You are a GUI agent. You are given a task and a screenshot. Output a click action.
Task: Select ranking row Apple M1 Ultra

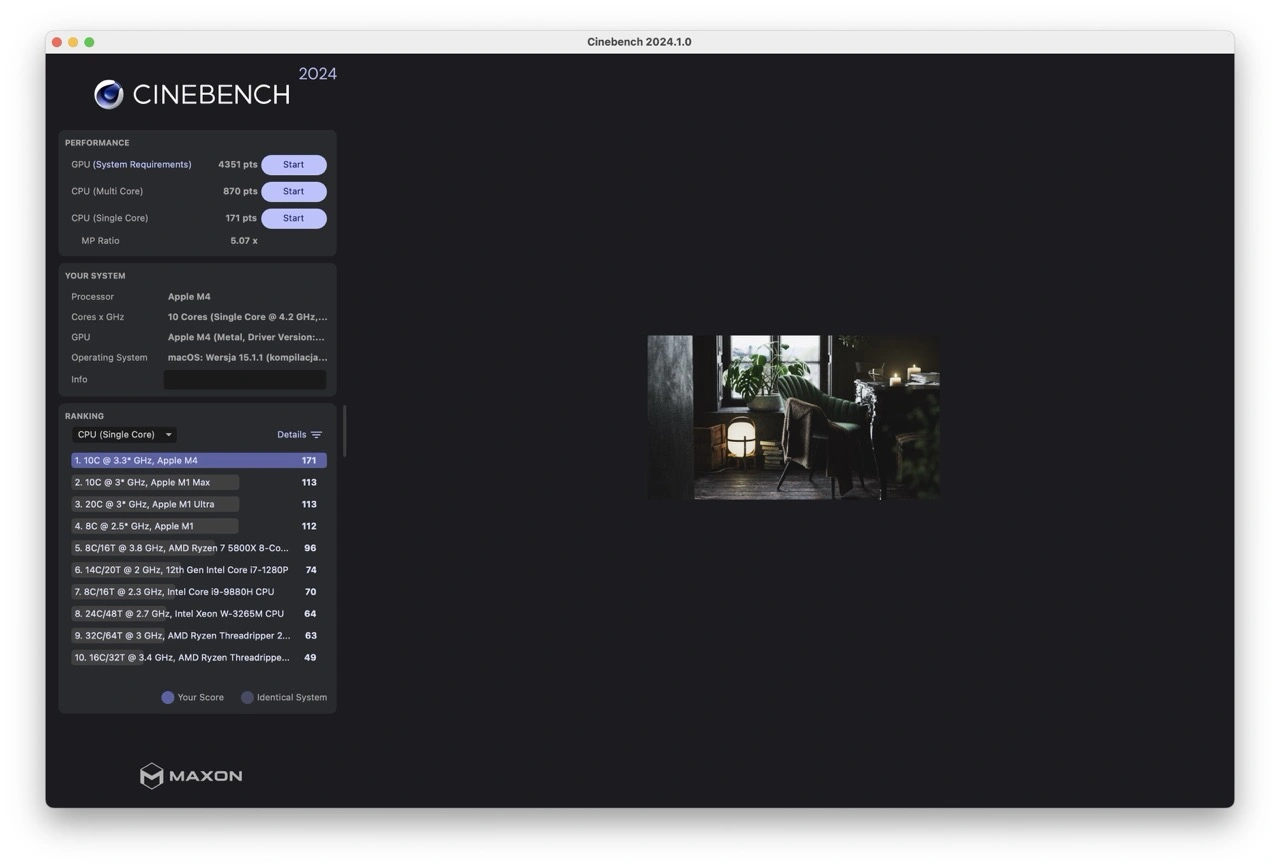pos(199,505)
